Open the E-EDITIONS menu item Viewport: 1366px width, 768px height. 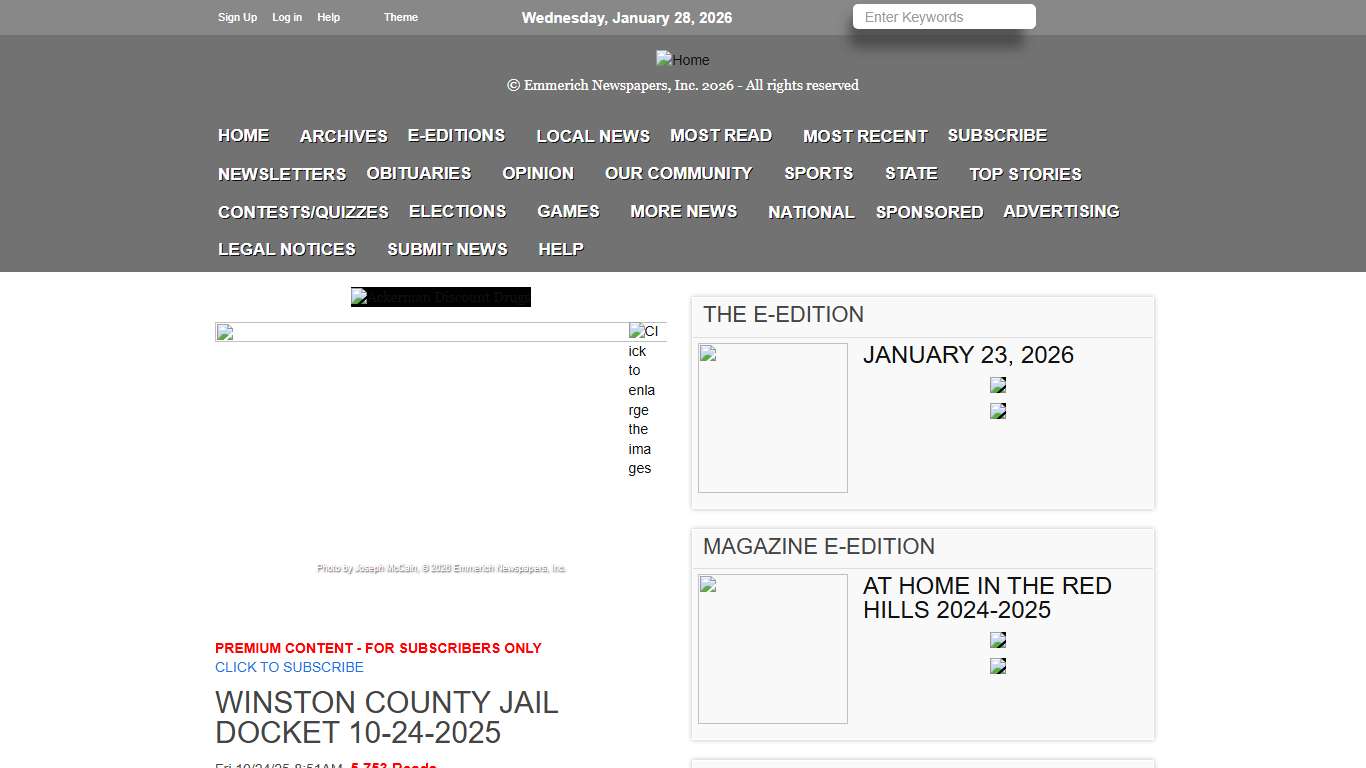tap(456, 135)
